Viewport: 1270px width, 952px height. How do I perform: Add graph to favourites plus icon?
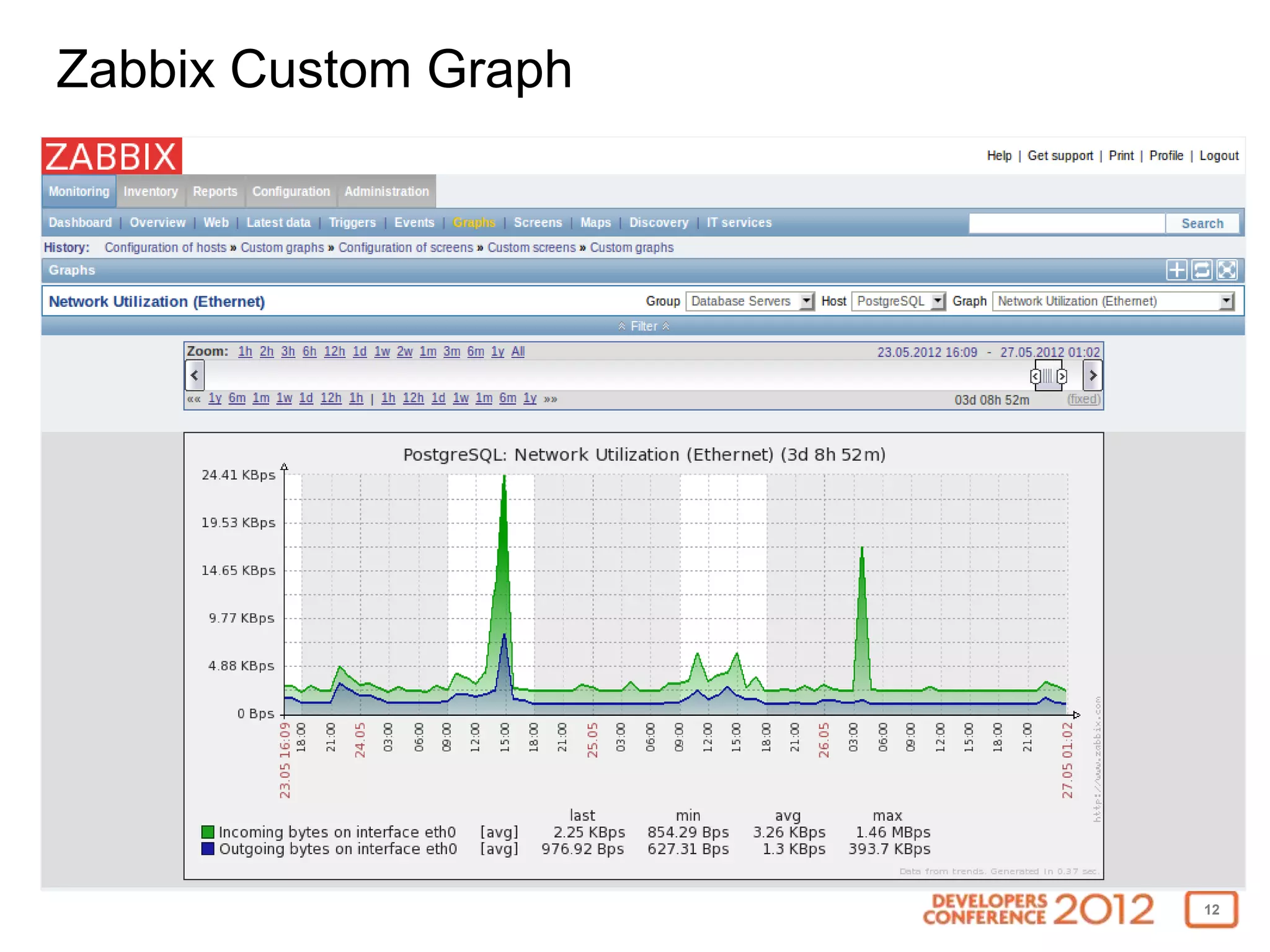click(x=1176, y=270)
